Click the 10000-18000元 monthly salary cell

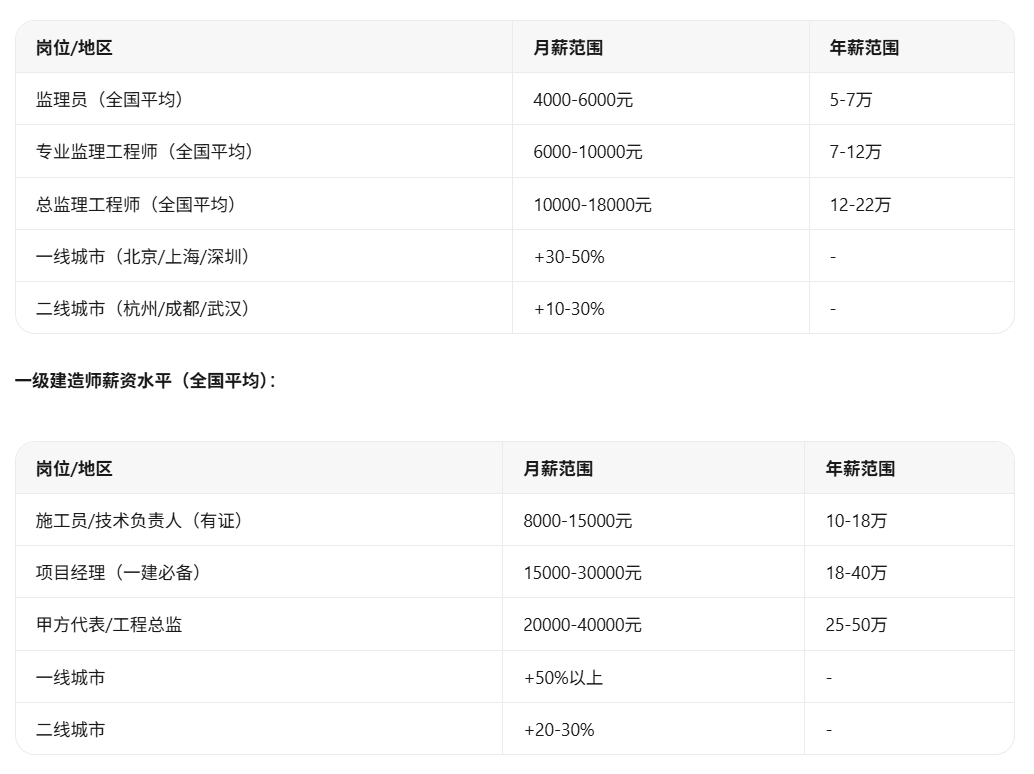point(592,204)
